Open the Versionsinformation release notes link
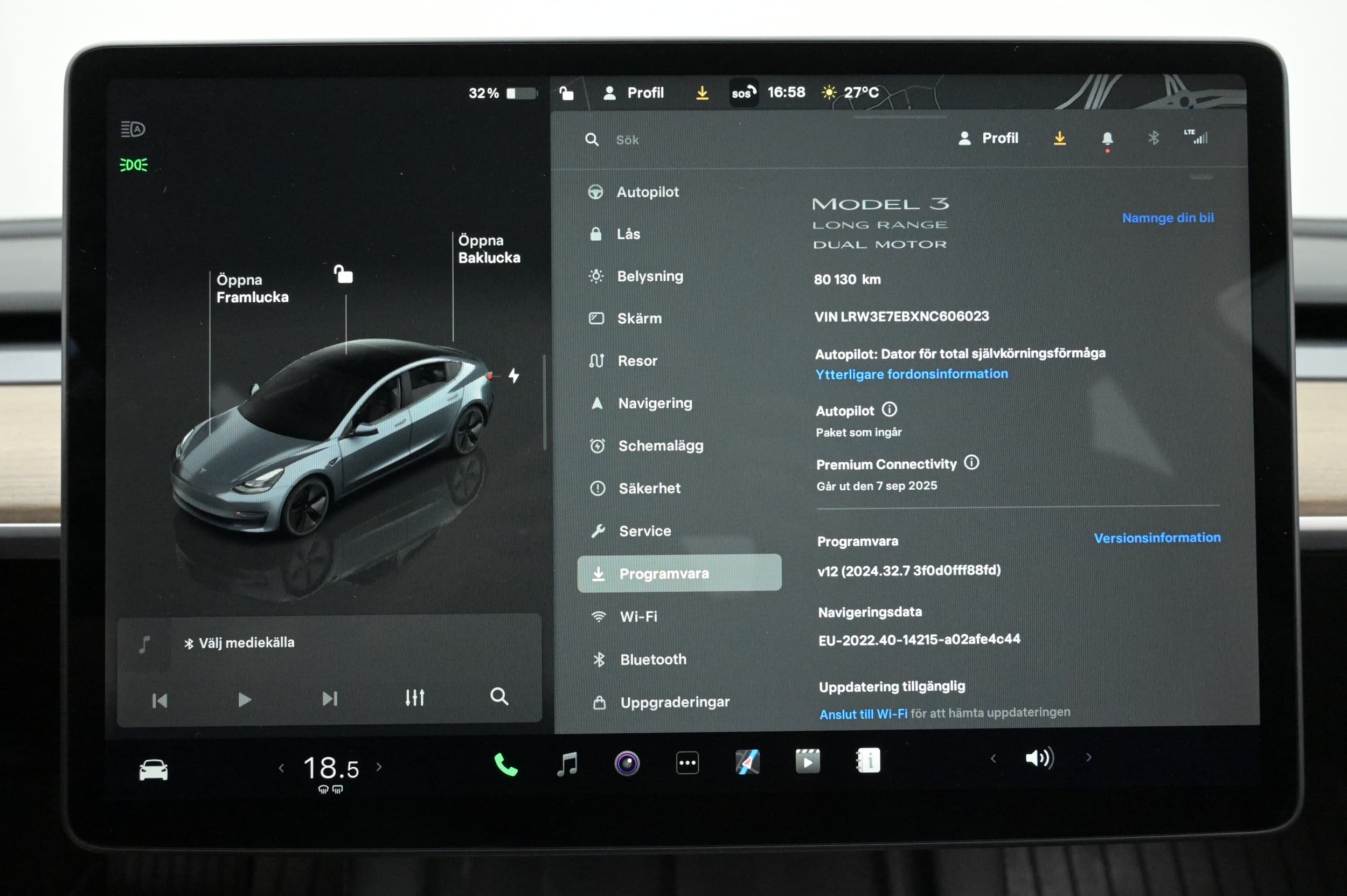The width and height of the screenshot is (1347, 896). (x=1157, y=538)
